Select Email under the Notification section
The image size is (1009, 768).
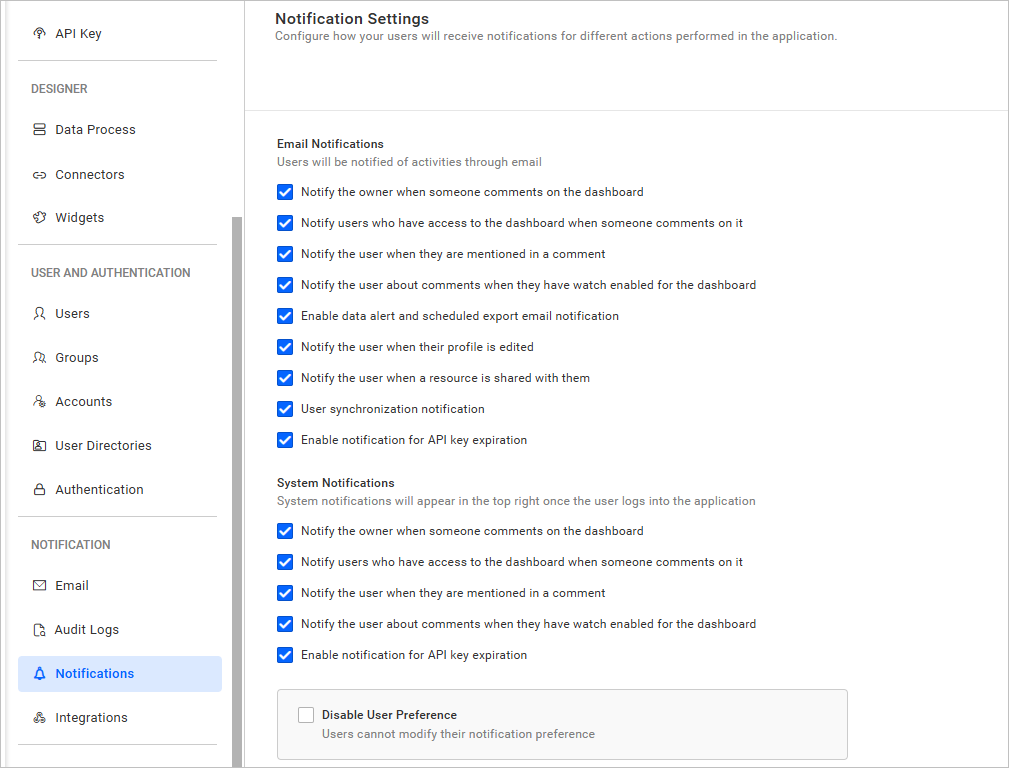[x=74, y=585]
